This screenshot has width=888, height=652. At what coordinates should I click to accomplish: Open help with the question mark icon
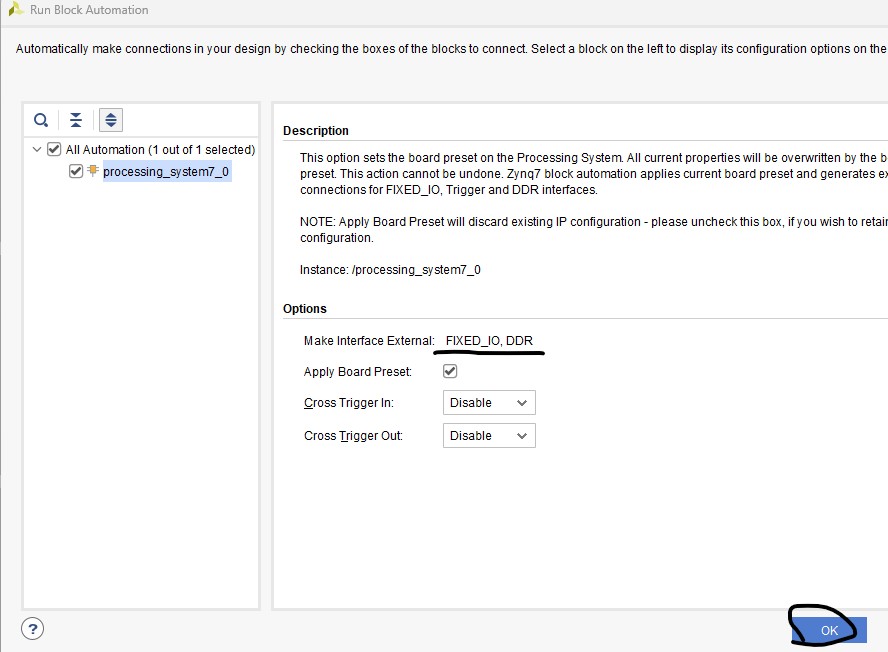click(33, 629)
